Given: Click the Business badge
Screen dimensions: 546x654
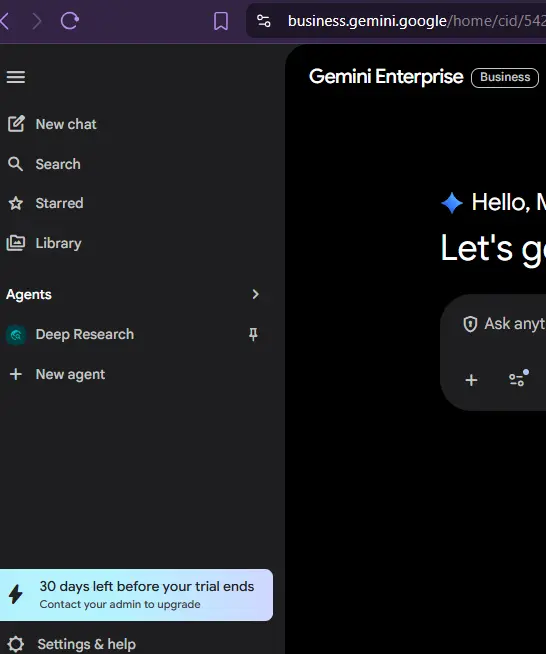Looking at the screenshot, I should 505,78.
